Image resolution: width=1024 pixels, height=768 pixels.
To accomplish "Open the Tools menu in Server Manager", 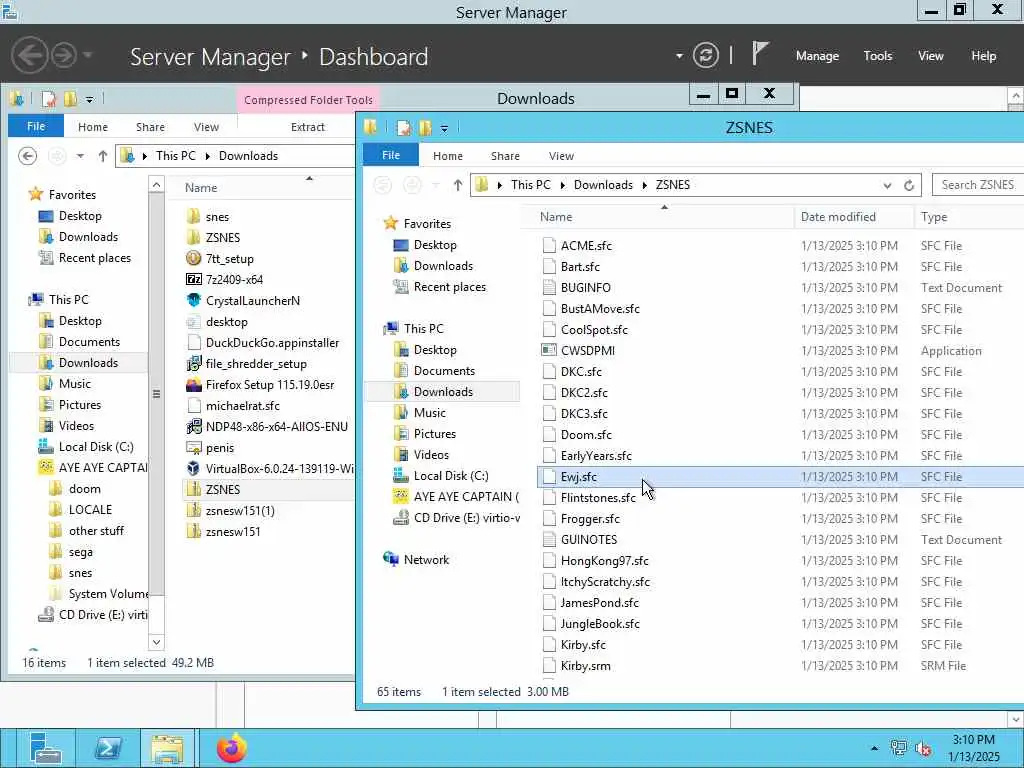I will [878, 56].
